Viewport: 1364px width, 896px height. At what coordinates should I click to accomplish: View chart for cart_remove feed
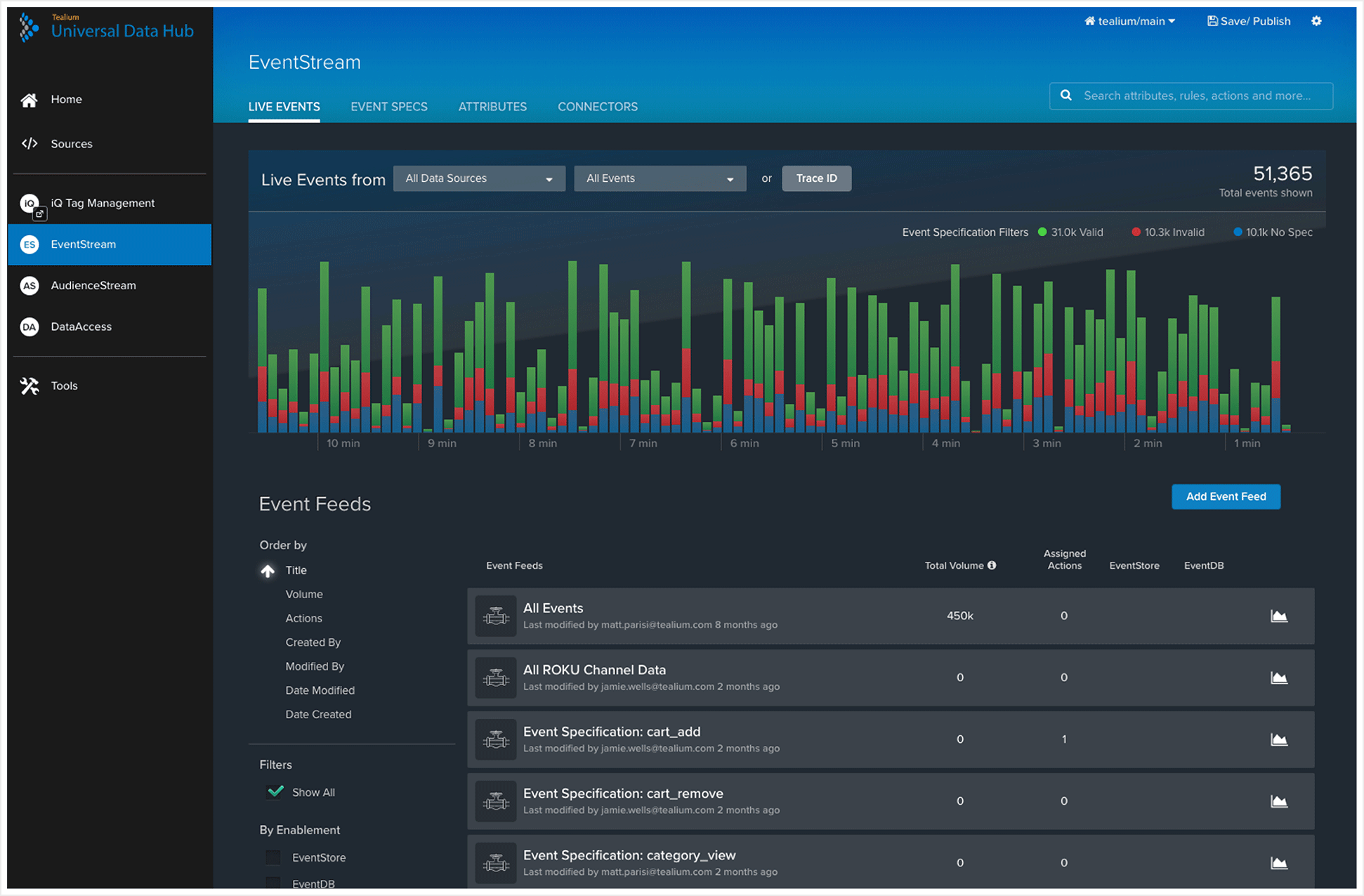(x=1279, y=801)
